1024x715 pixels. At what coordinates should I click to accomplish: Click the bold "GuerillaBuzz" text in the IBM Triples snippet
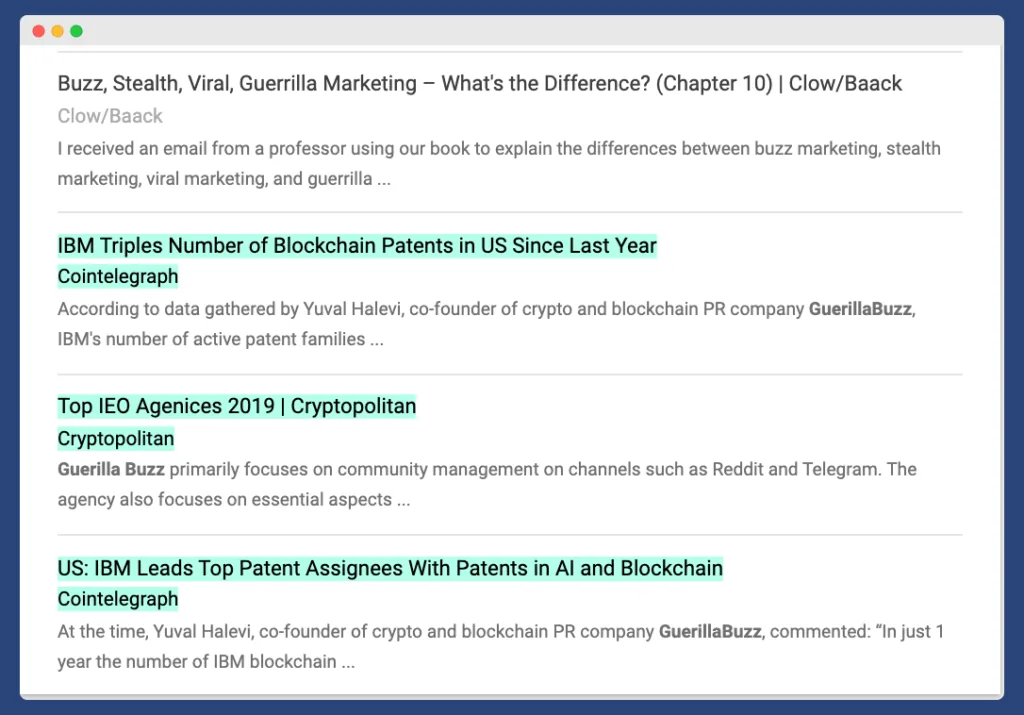click(860, 309)
